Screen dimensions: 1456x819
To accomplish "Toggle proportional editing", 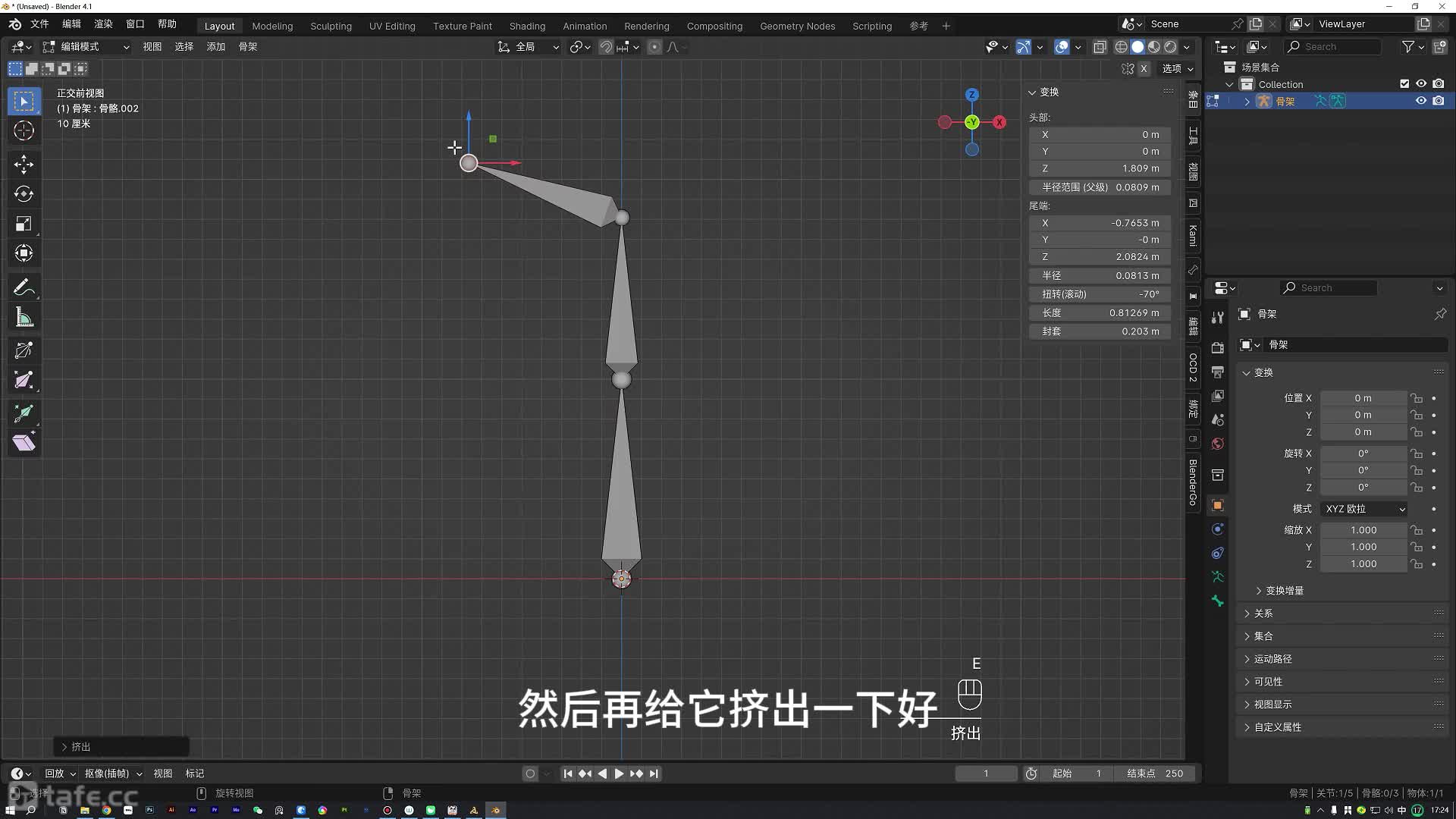I will pos(654,47).
